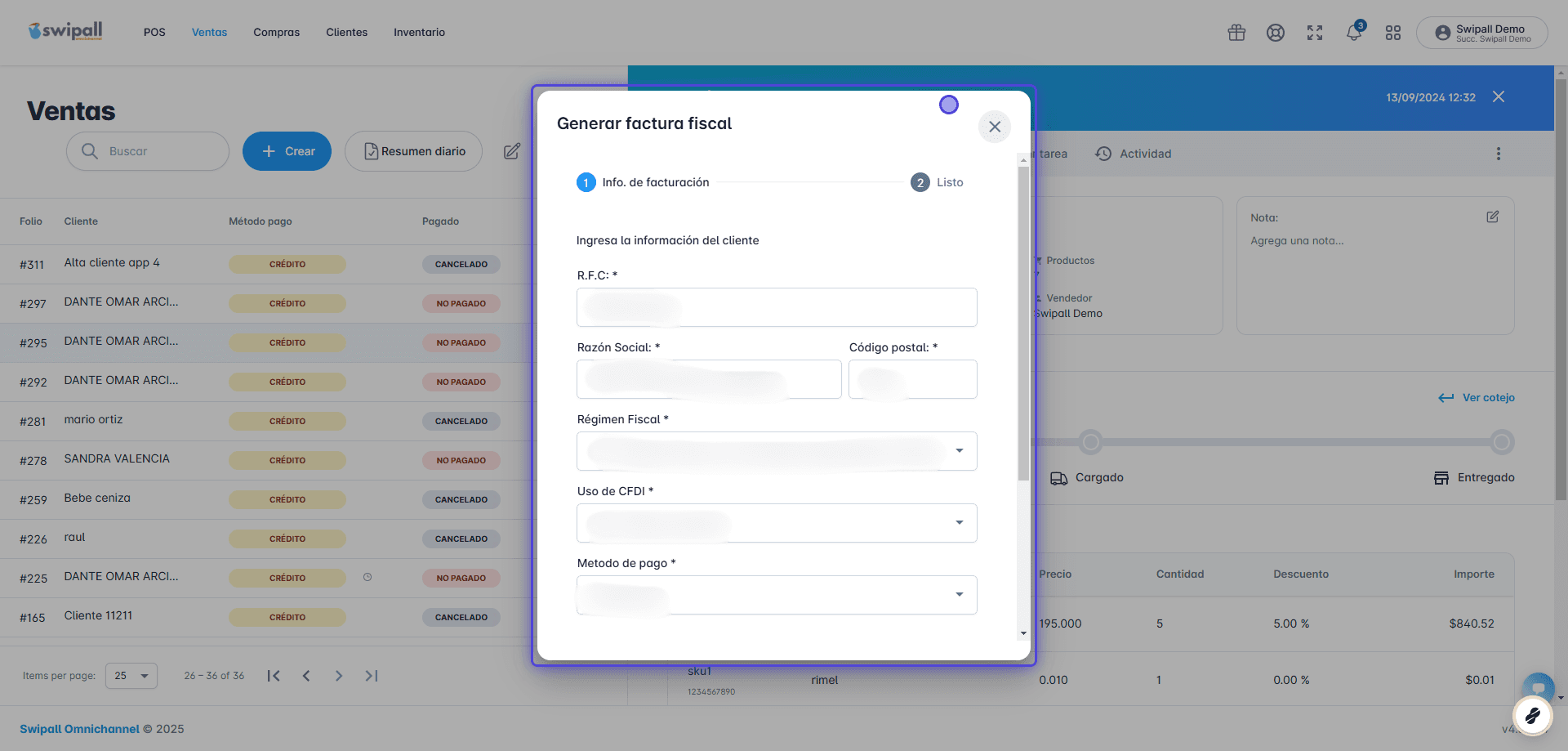Screen dimensions: 1568x751
Task: Go to the first page of sales
Action: pos(274,676)
